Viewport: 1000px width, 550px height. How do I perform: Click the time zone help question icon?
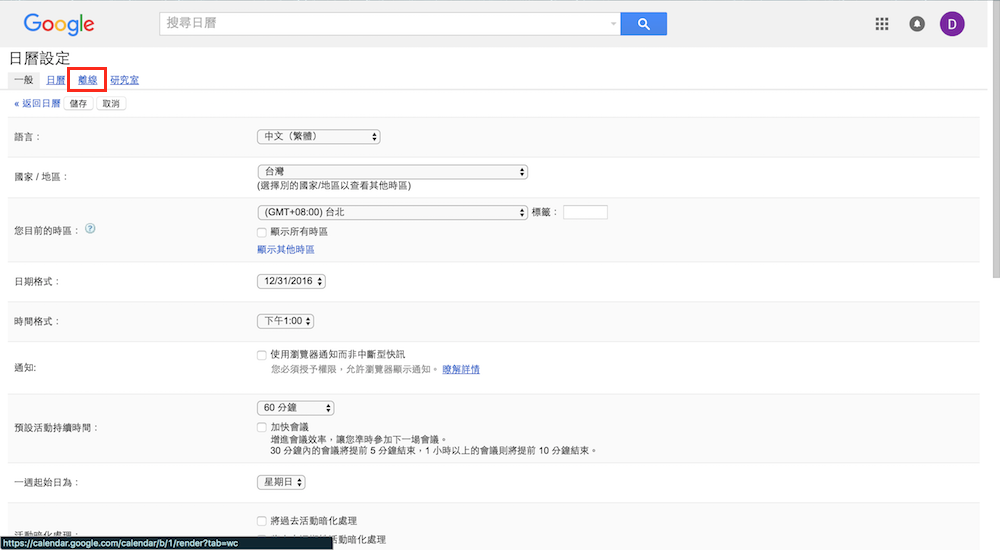coord(90,229)
